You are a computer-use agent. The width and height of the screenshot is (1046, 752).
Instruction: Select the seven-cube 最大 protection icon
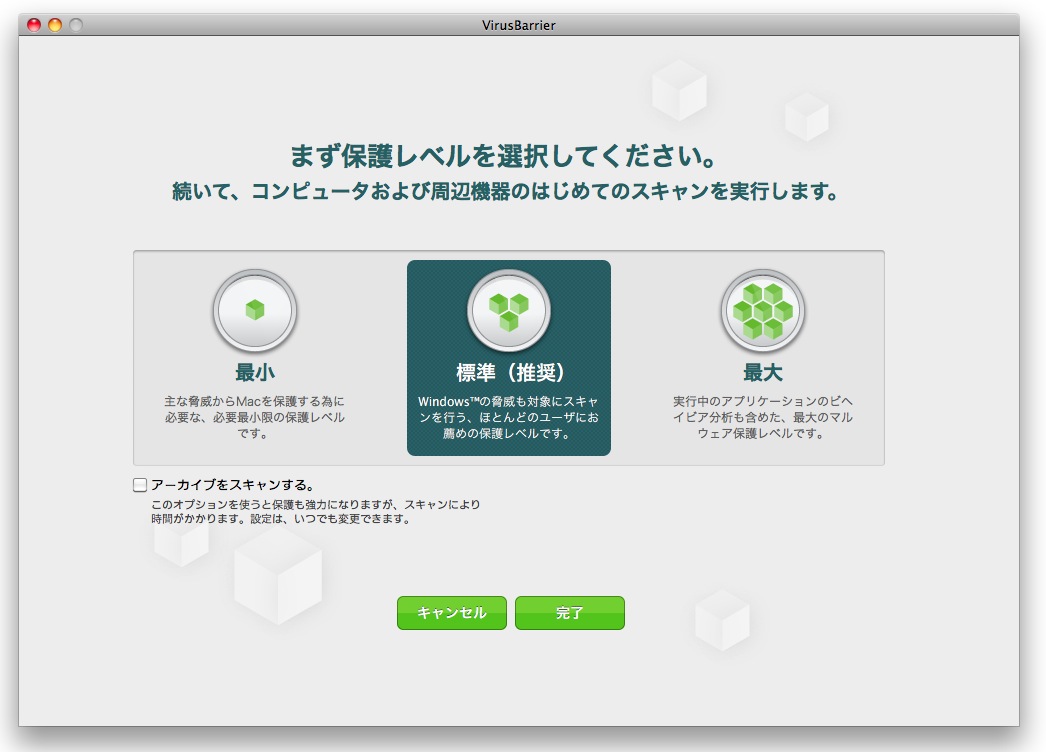[763, 311]
